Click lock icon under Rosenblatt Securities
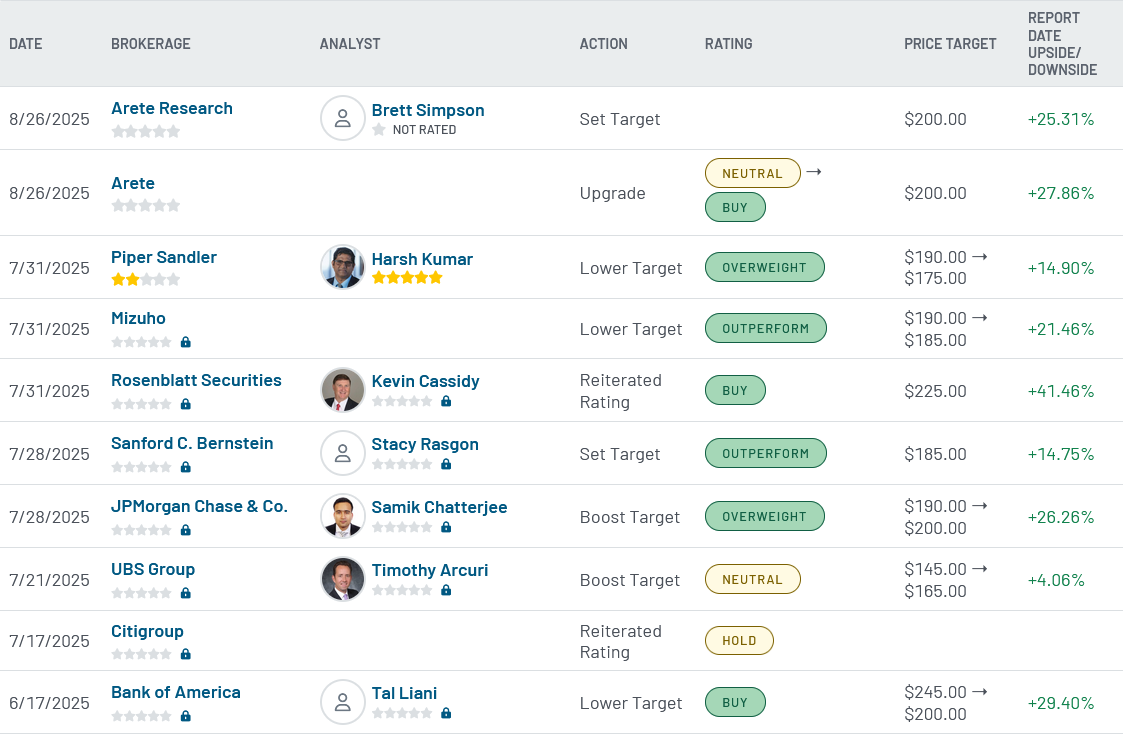 click(x=185, y=404)
